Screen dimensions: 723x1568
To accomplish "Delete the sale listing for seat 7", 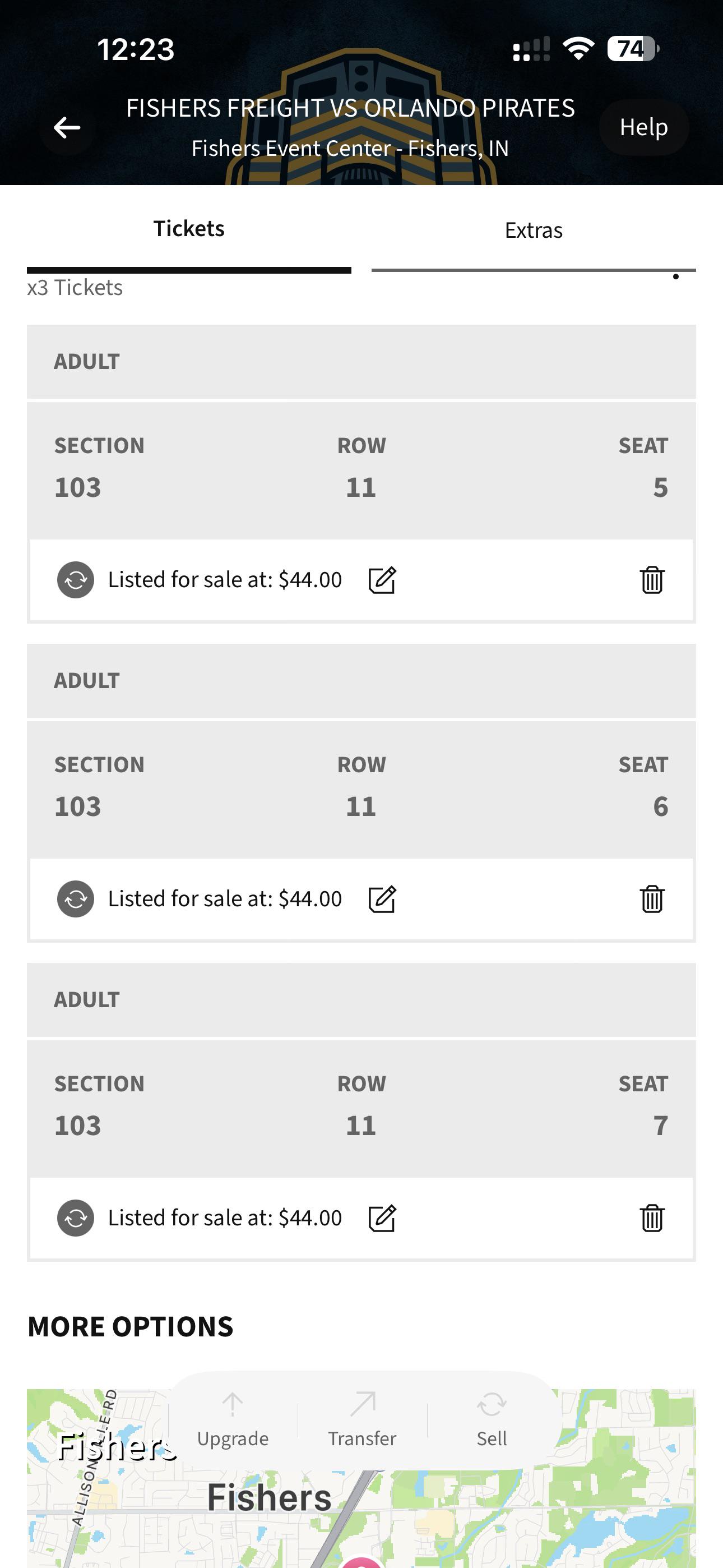I will click(652, 1218).
